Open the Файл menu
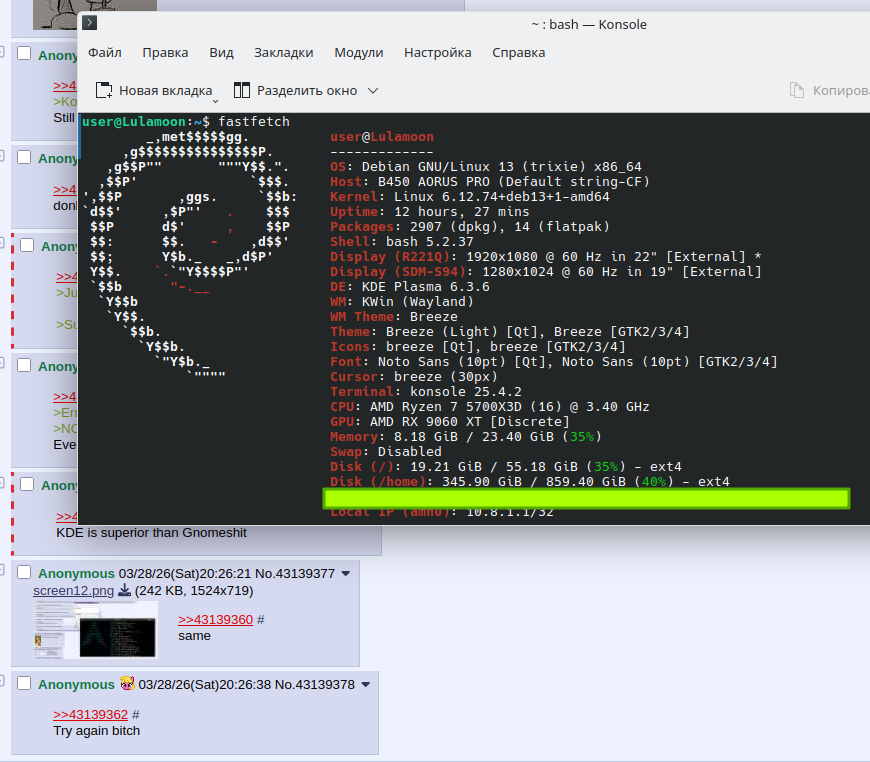This screenshot has width=870, height=762. 105,53
